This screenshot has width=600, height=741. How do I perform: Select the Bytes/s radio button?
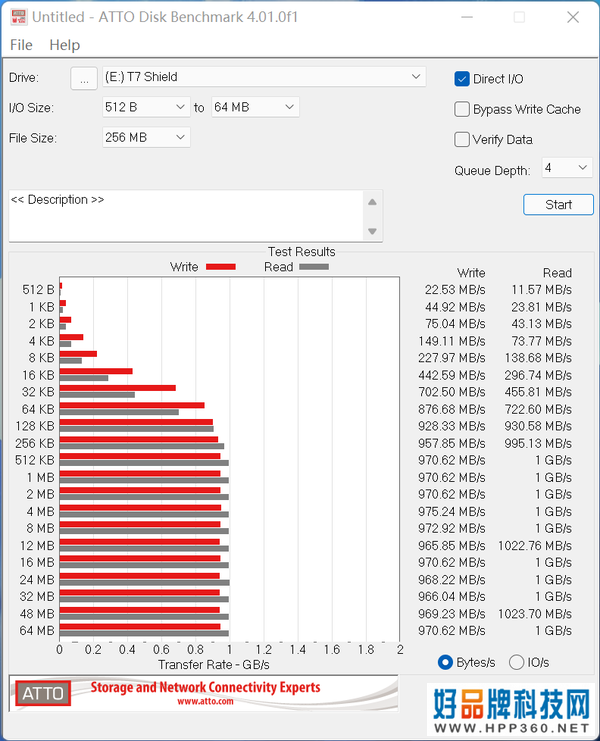pos(445,663)
